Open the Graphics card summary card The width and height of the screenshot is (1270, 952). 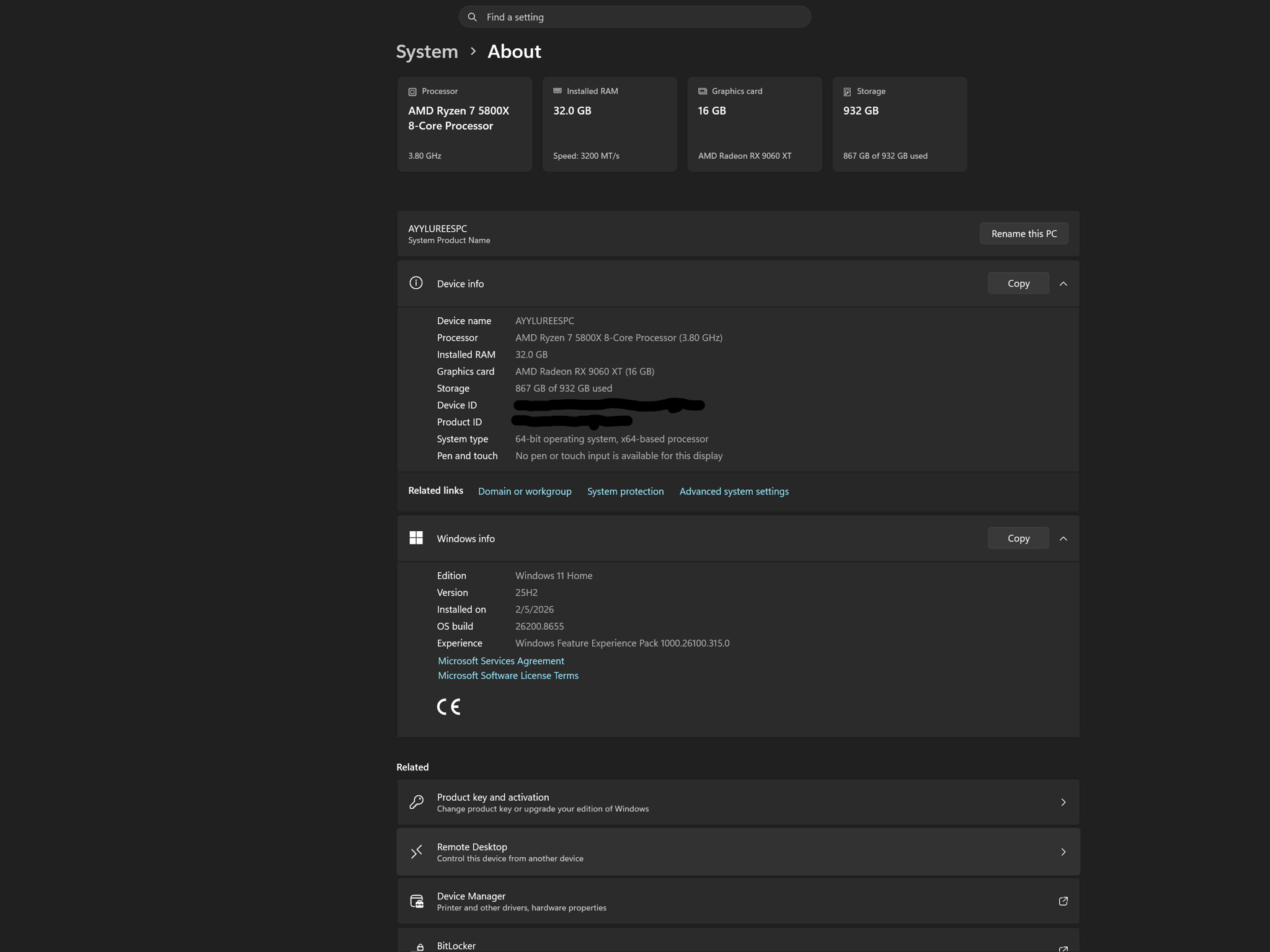(755, 124)
